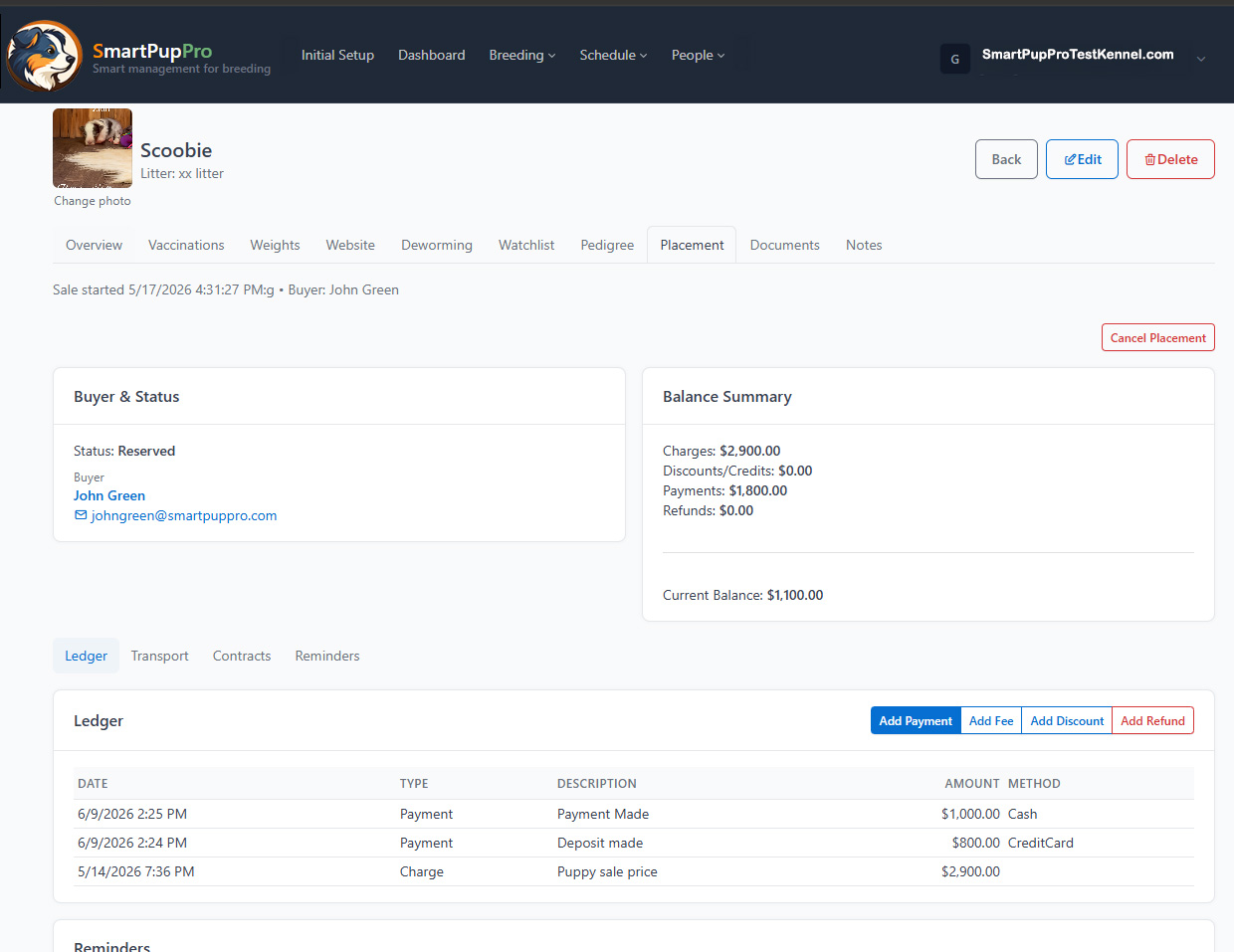This screenshot has width=1234, height=952.
Task: Click the Add Fee button
Action: (991, 720)
